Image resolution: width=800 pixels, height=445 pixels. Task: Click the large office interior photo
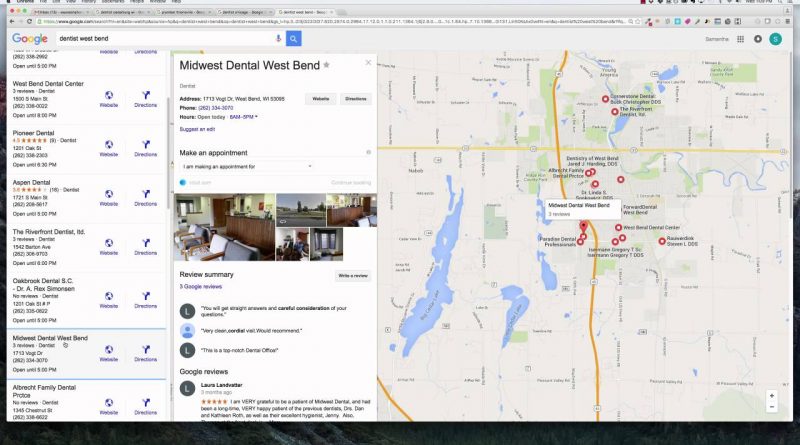pyautogui.click(x=224, y=227)
